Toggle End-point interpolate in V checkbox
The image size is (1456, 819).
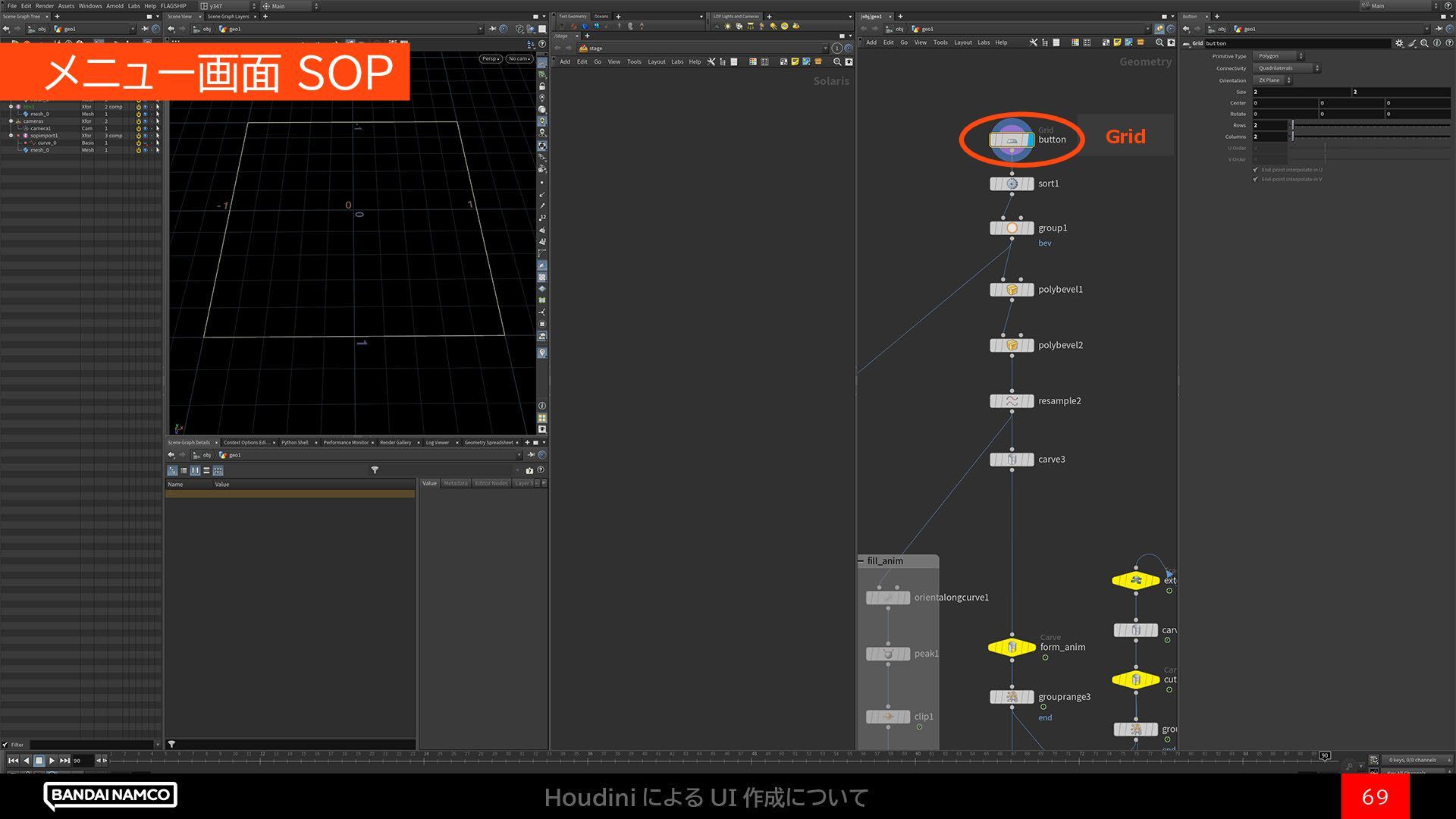tap(1256, 179)
